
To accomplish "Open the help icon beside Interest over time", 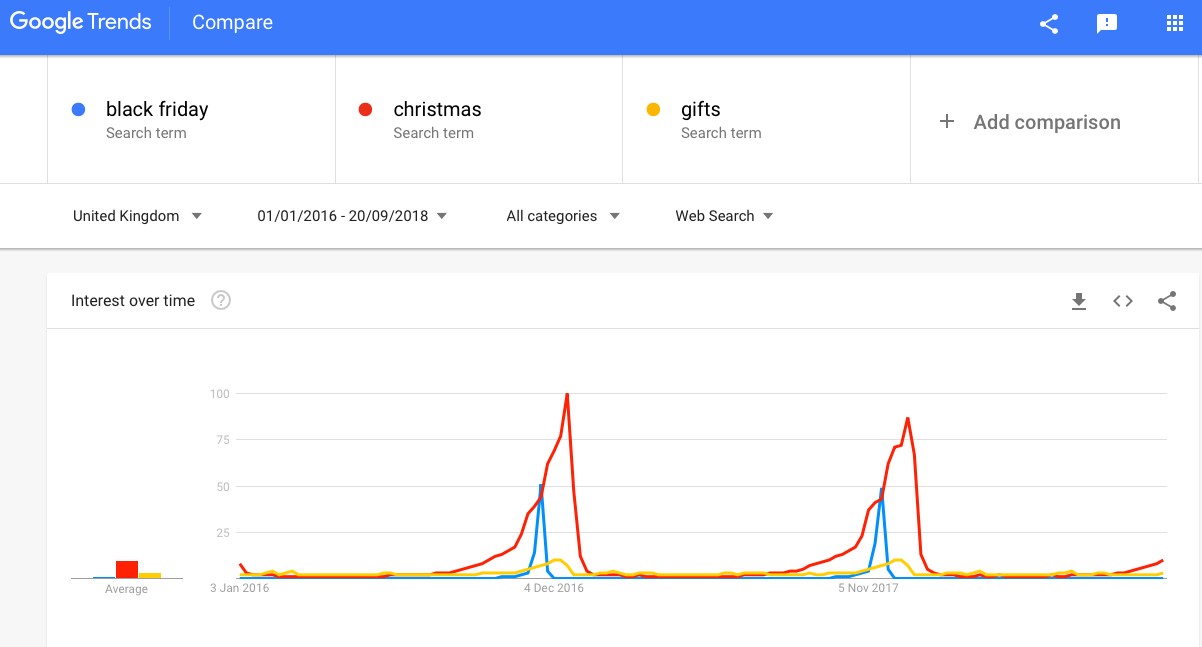I will (x=221, y=300).
